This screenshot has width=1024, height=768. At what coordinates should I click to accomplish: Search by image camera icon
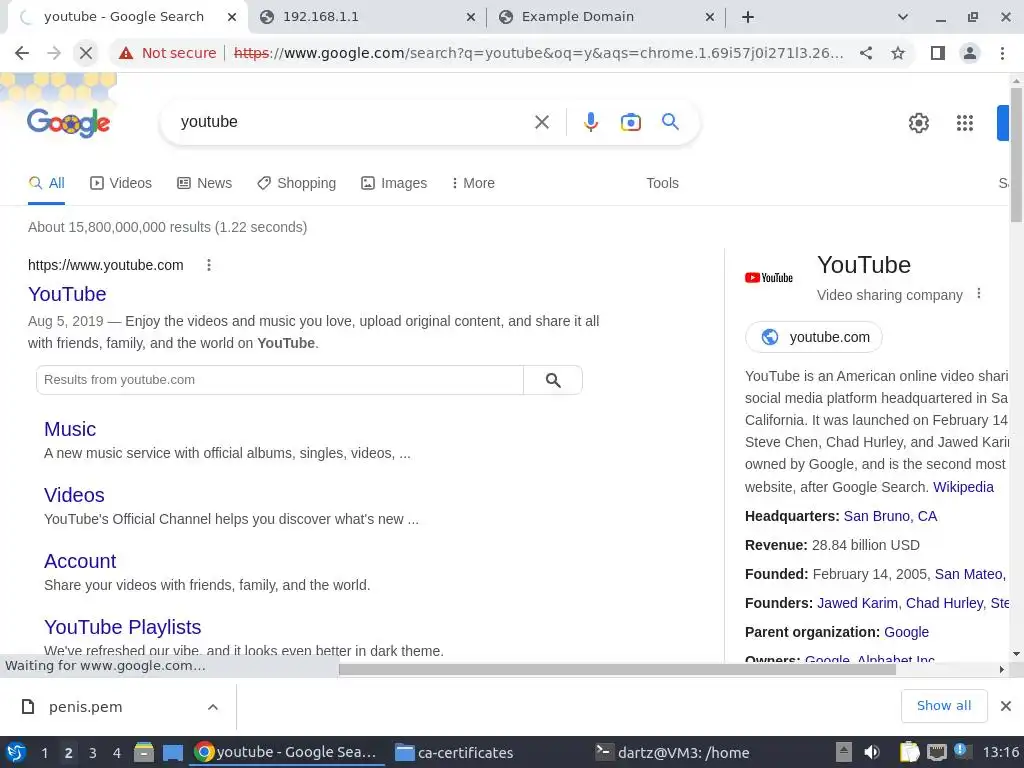pos(630,122)
